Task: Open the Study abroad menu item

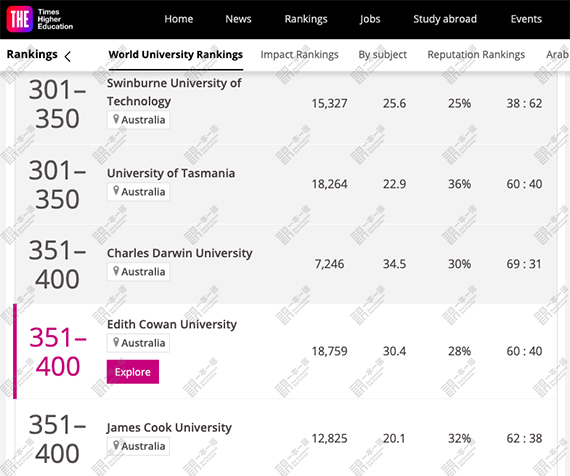Action: [445, 19]
